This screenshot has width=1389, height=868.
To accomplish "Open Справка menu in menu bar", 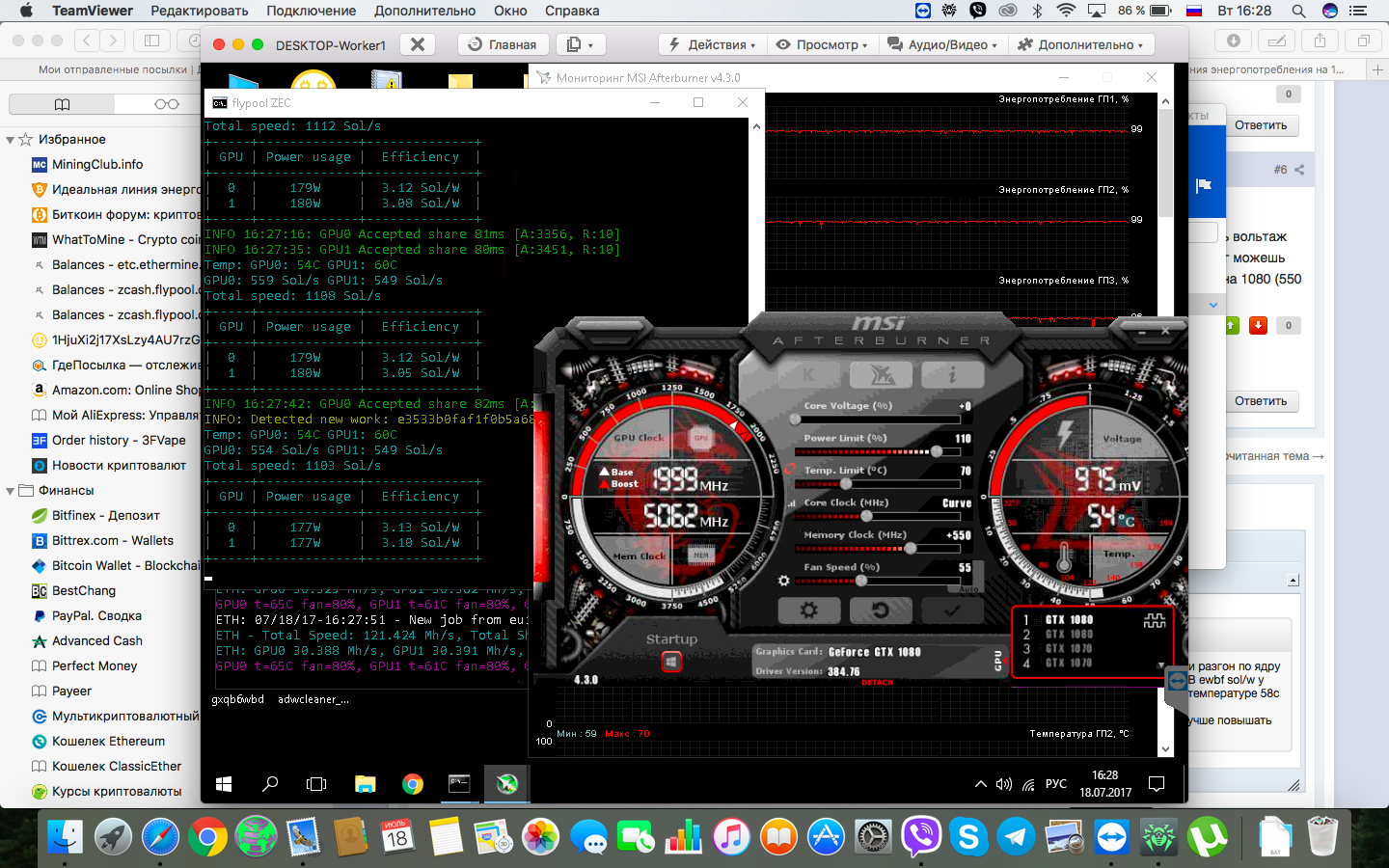I will point(572,11).
